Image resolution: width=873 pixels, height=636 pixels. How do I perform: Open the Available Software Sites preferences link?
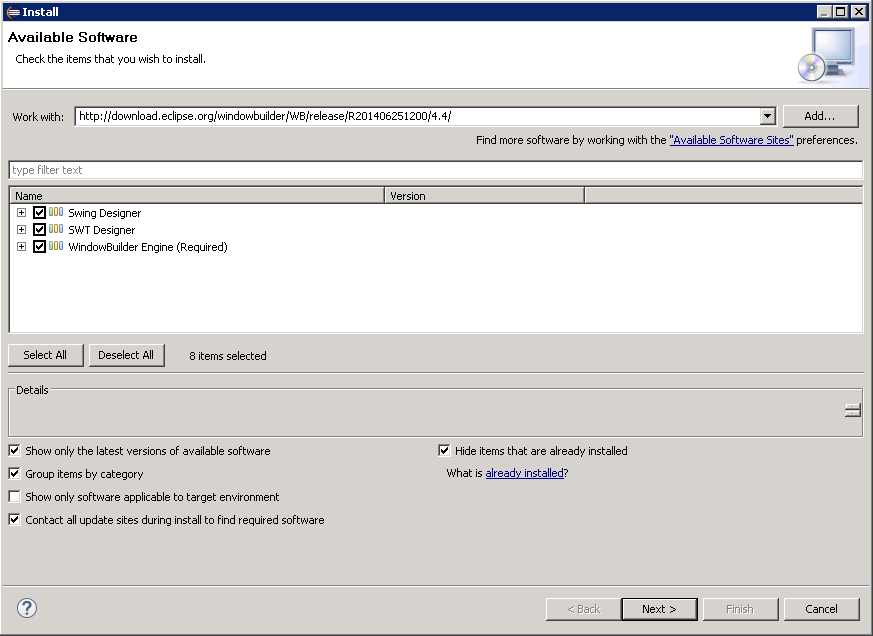[731, 140]
